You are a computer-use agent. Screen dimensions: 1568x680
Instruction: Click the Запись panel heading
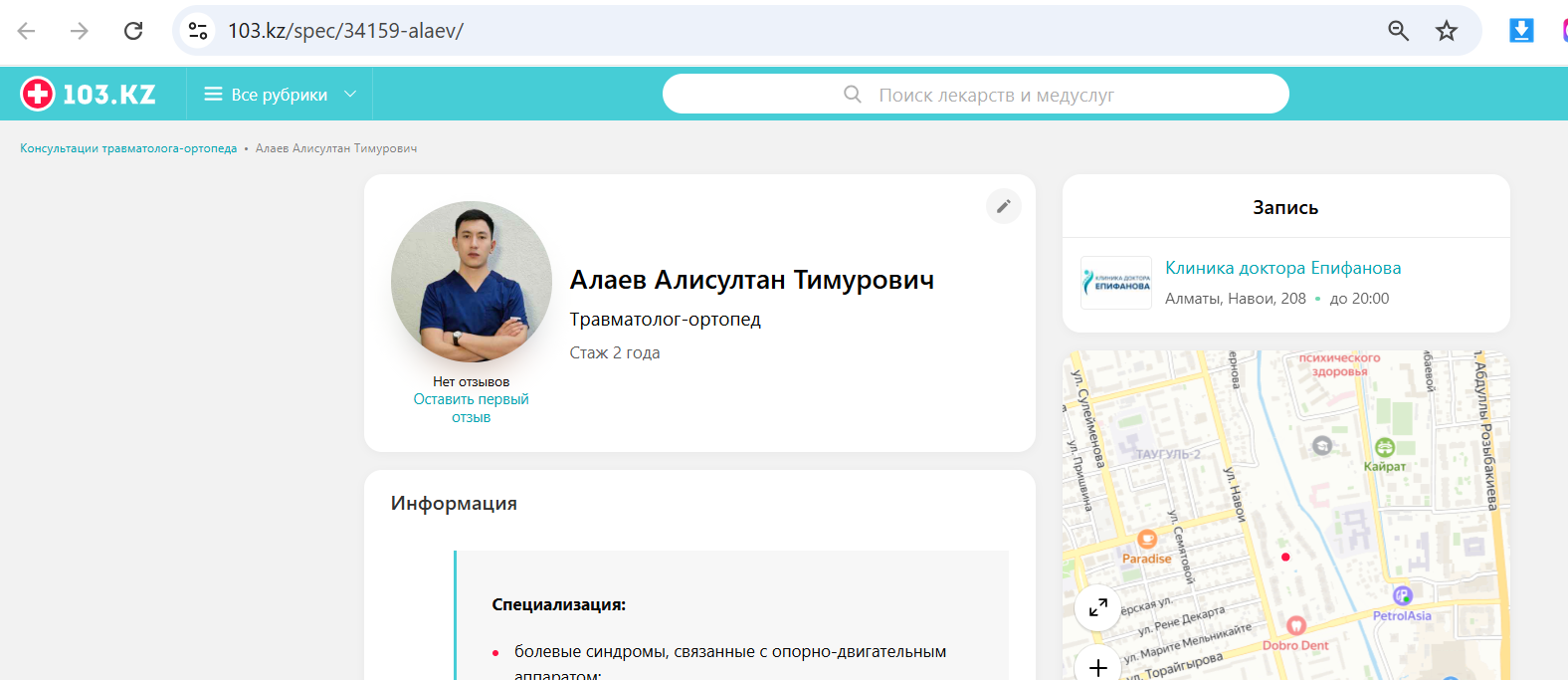pyautogui.click(x=1285, y=207)
